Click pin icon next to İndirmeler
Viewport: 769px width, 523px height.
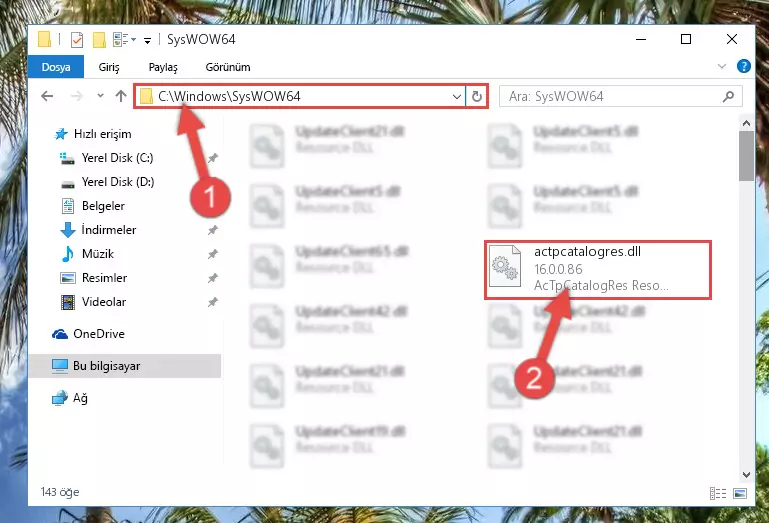212,230
